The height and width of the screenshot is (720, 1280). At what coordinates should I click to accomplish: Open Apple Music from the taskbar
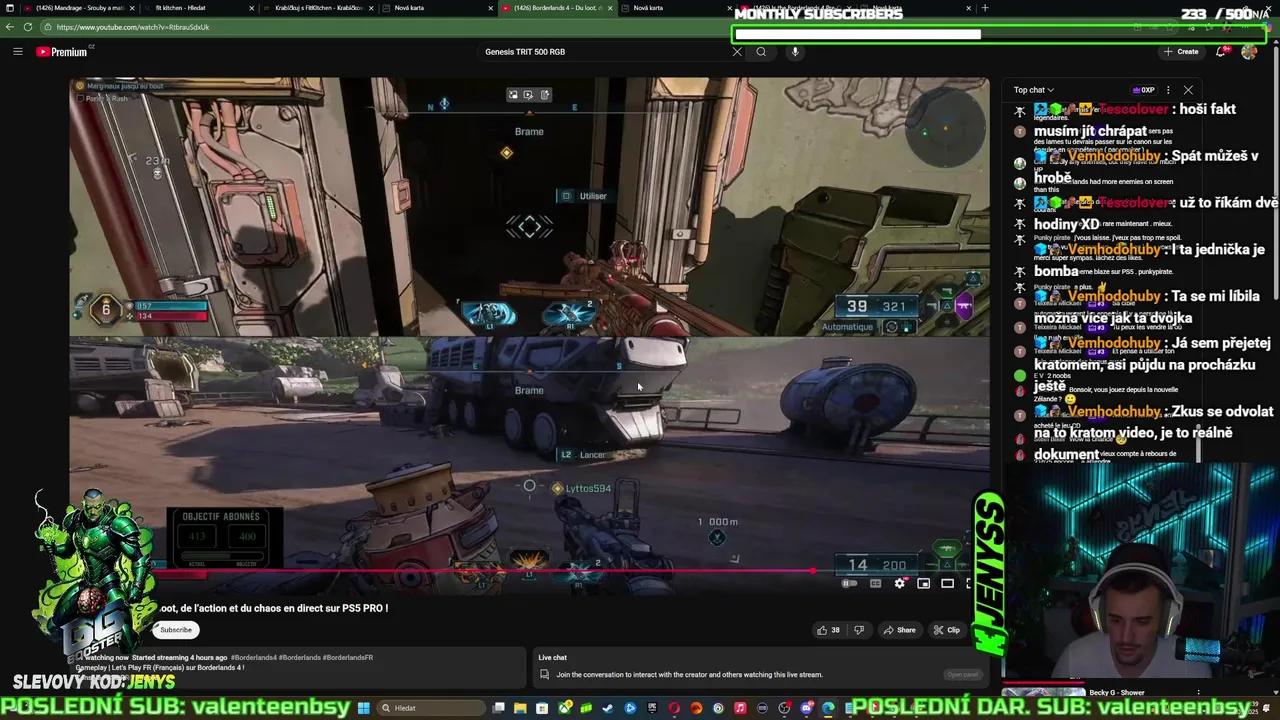click(740, 708)
